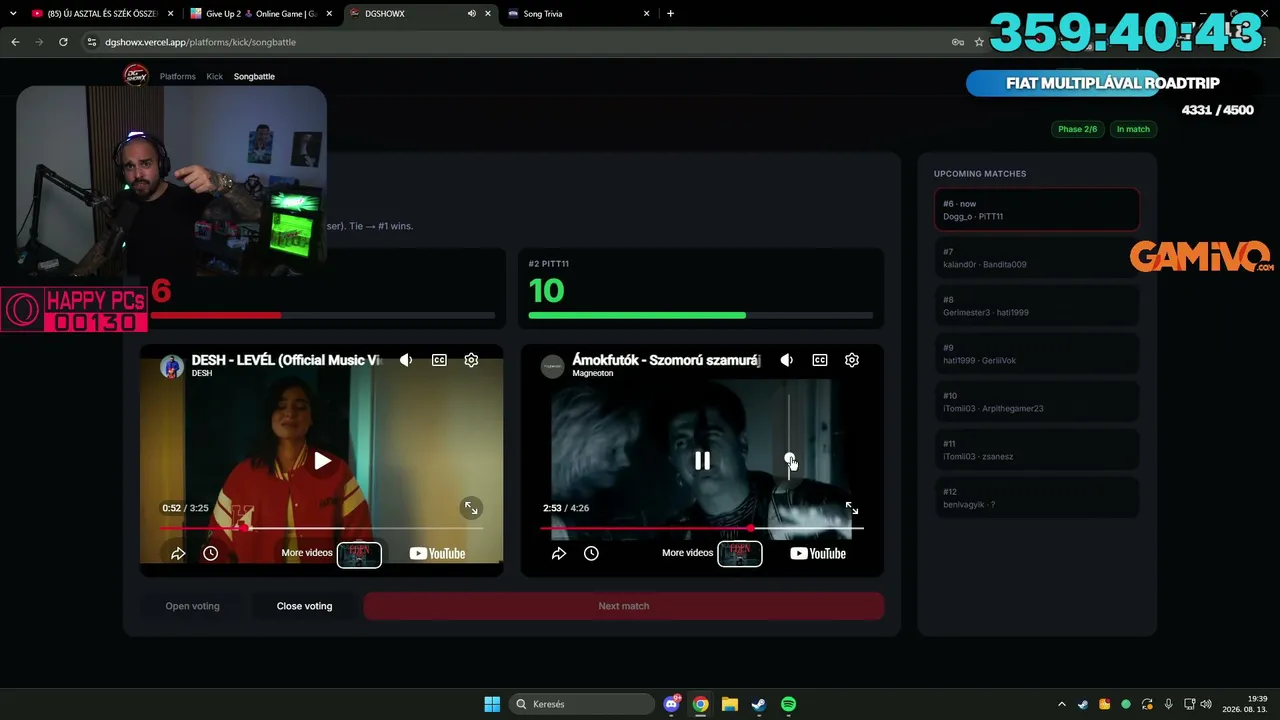Click the Open voting button
The width and height of the screenshot is (1280, 720).
[192, 606]
